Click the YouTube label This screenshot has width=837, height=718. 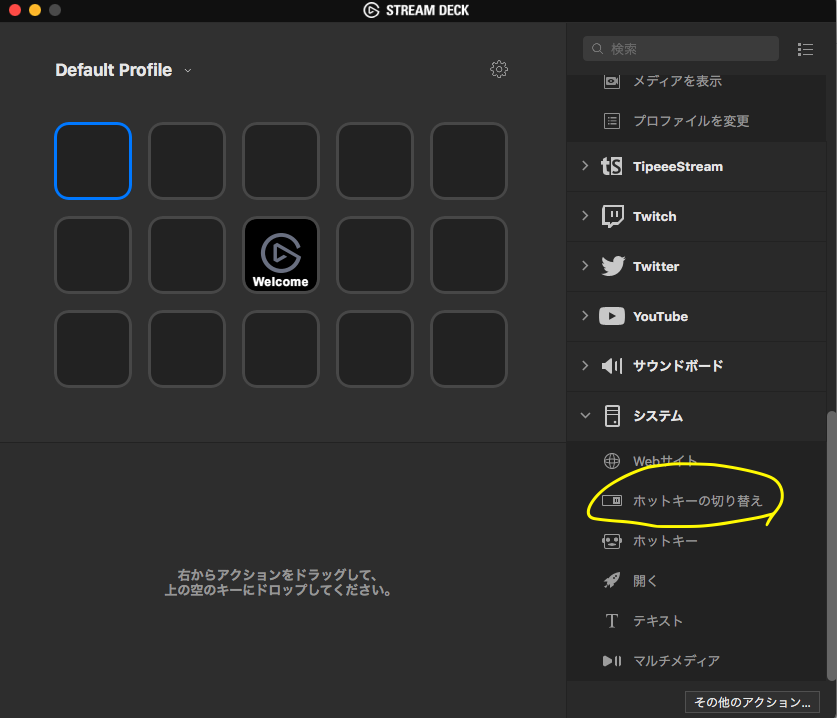(x=660, y=317)
